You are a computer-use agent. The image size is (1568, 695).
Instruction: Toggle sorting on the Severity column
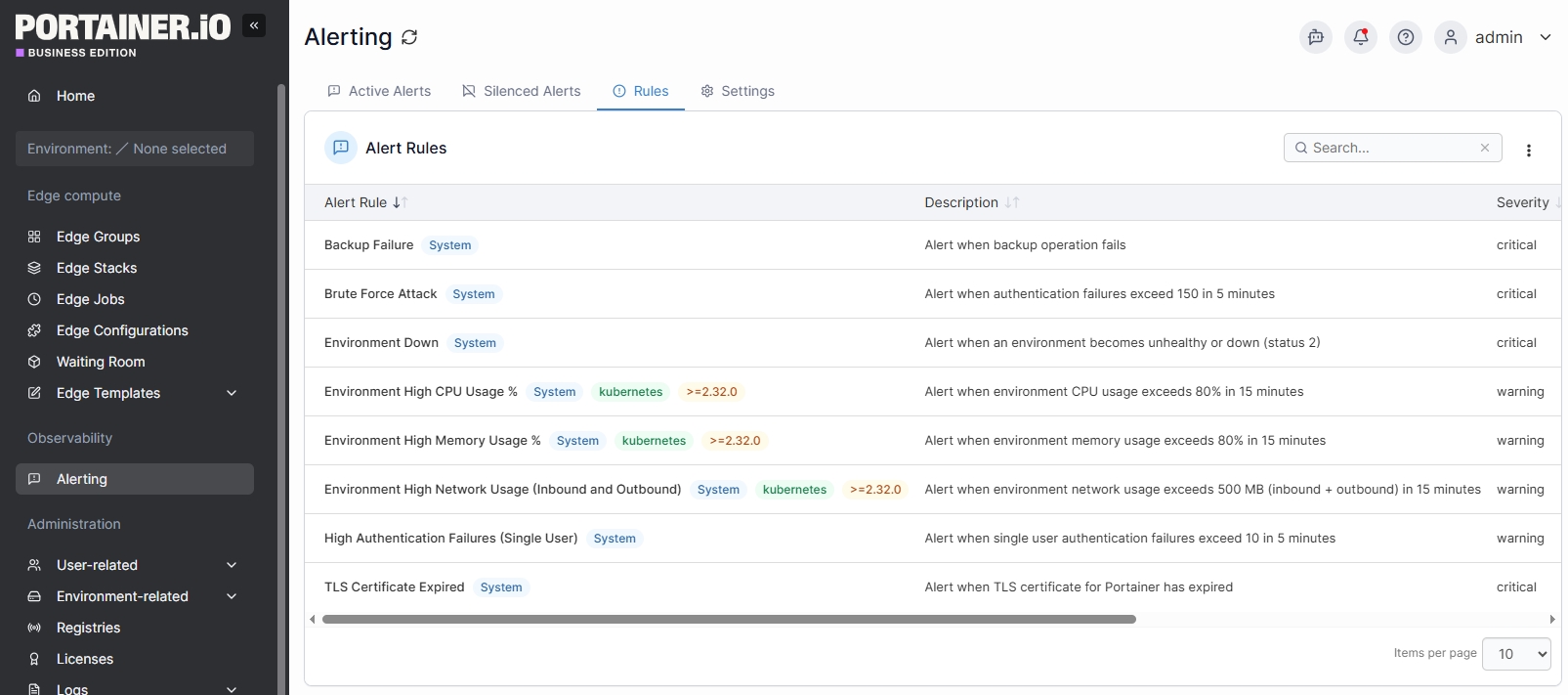(x=1524, y=202)
